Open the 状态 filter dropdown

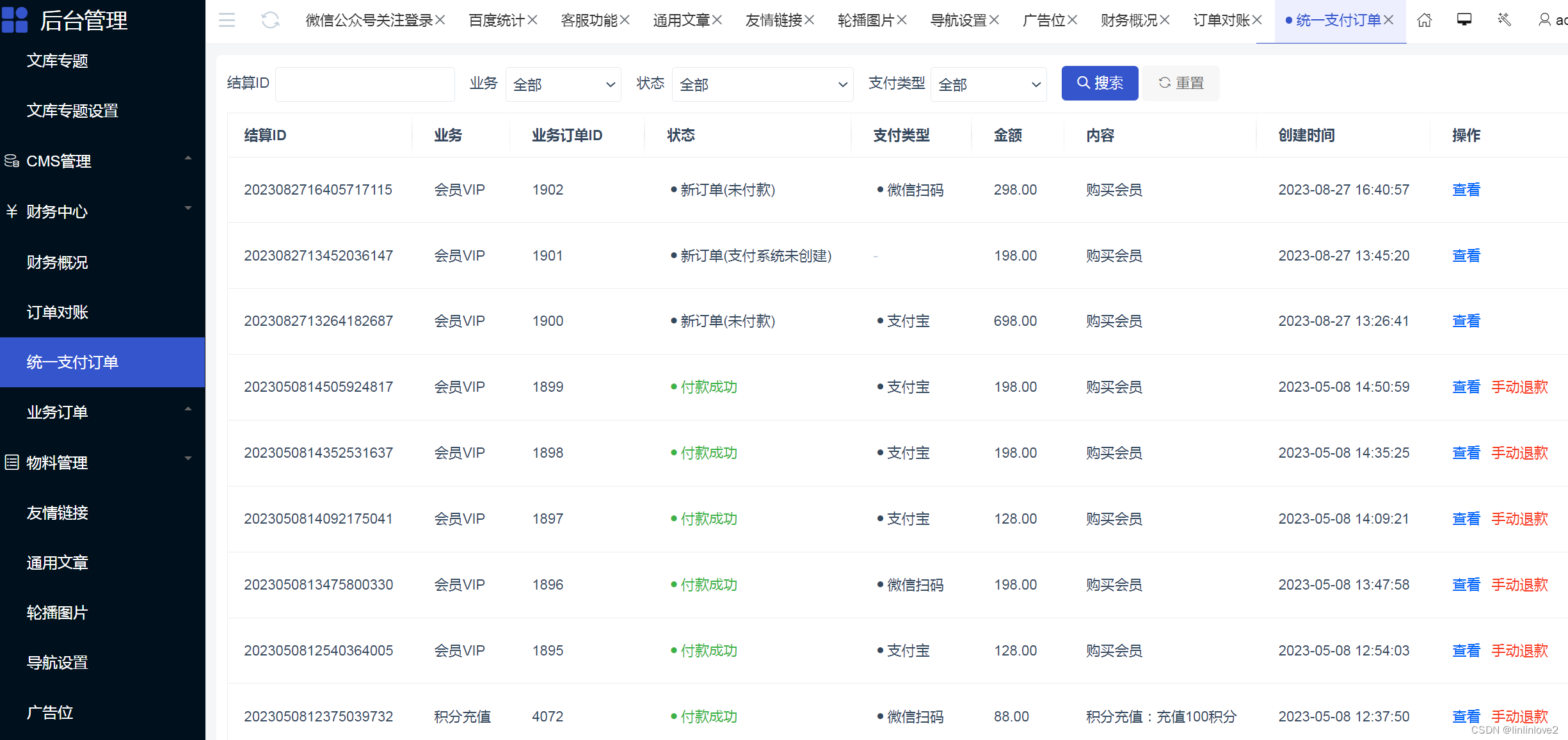pyautogui.click(x=762, y=84)
